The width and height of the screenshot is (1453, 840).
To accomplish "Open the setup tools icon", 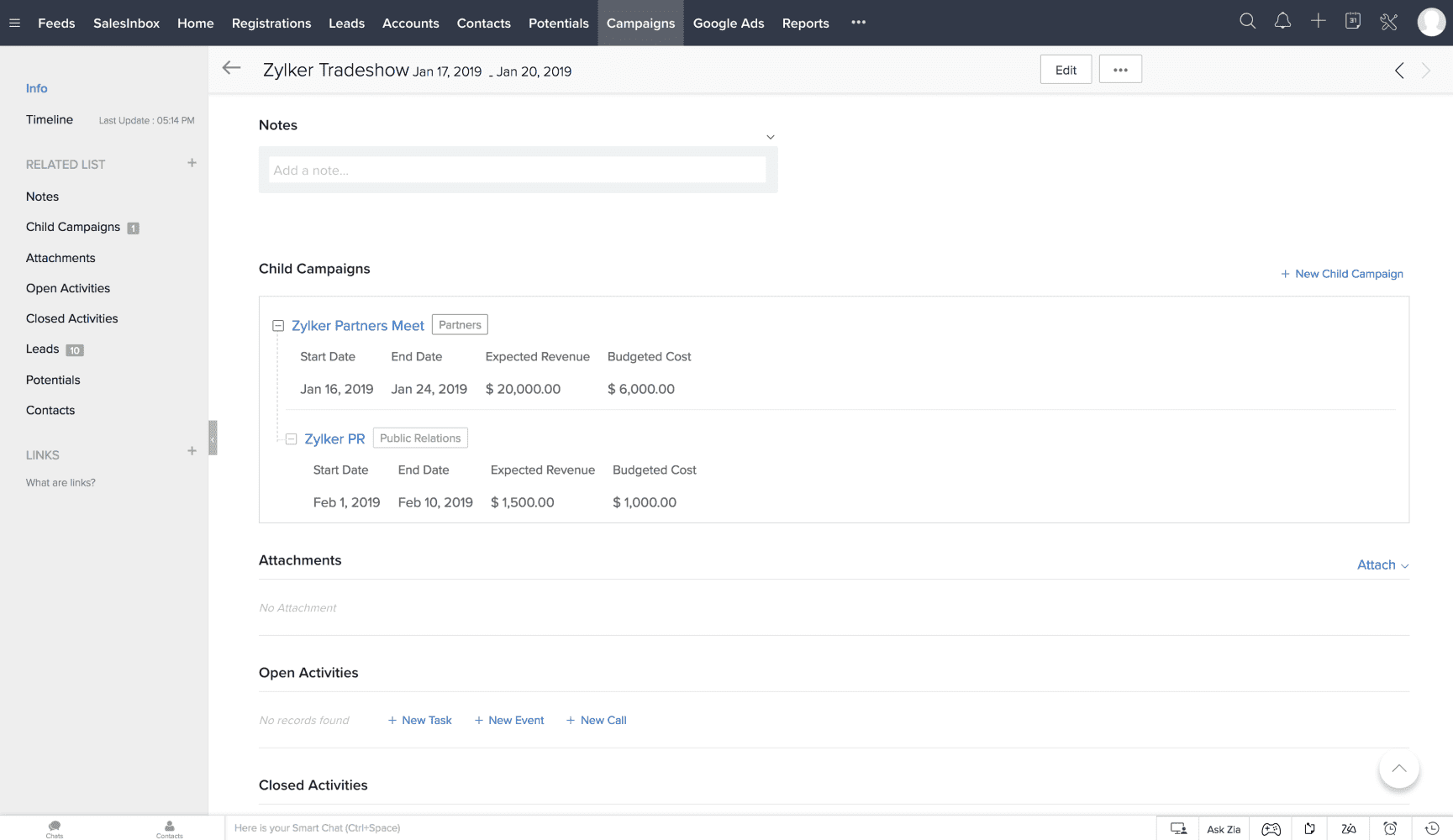I will [1389, 22].
